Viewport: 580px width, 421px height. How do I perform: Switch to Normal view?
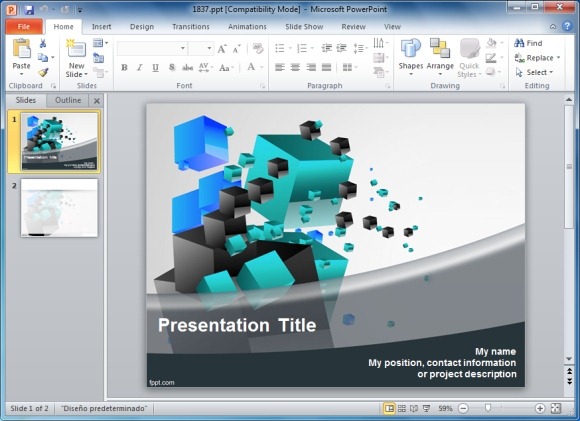[389, 408]
